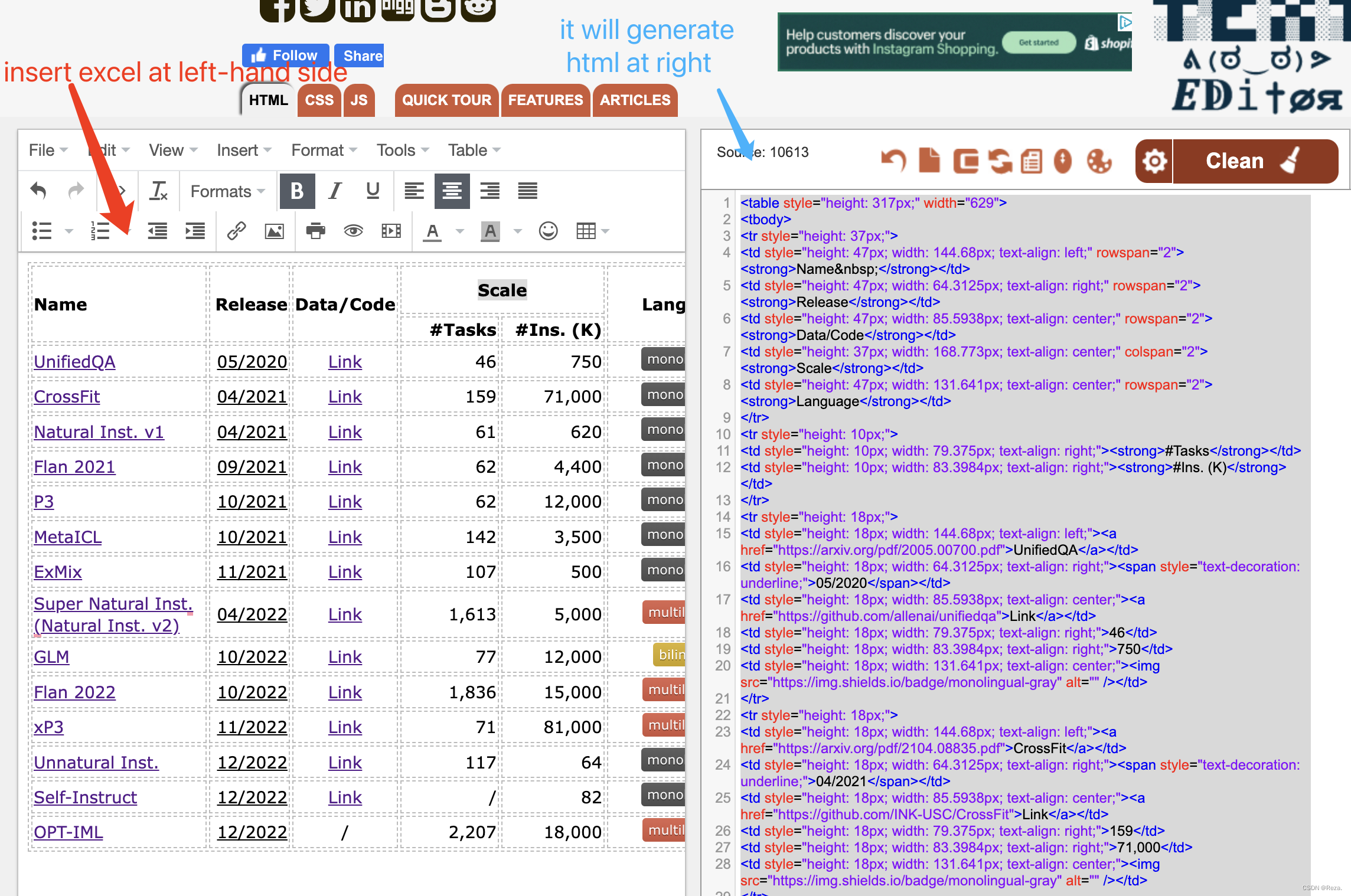Image resolution: width=1351 pixels, height=896 pixels.
Task: Open background color picker dropdown arrow
Action: coord(518,231)
